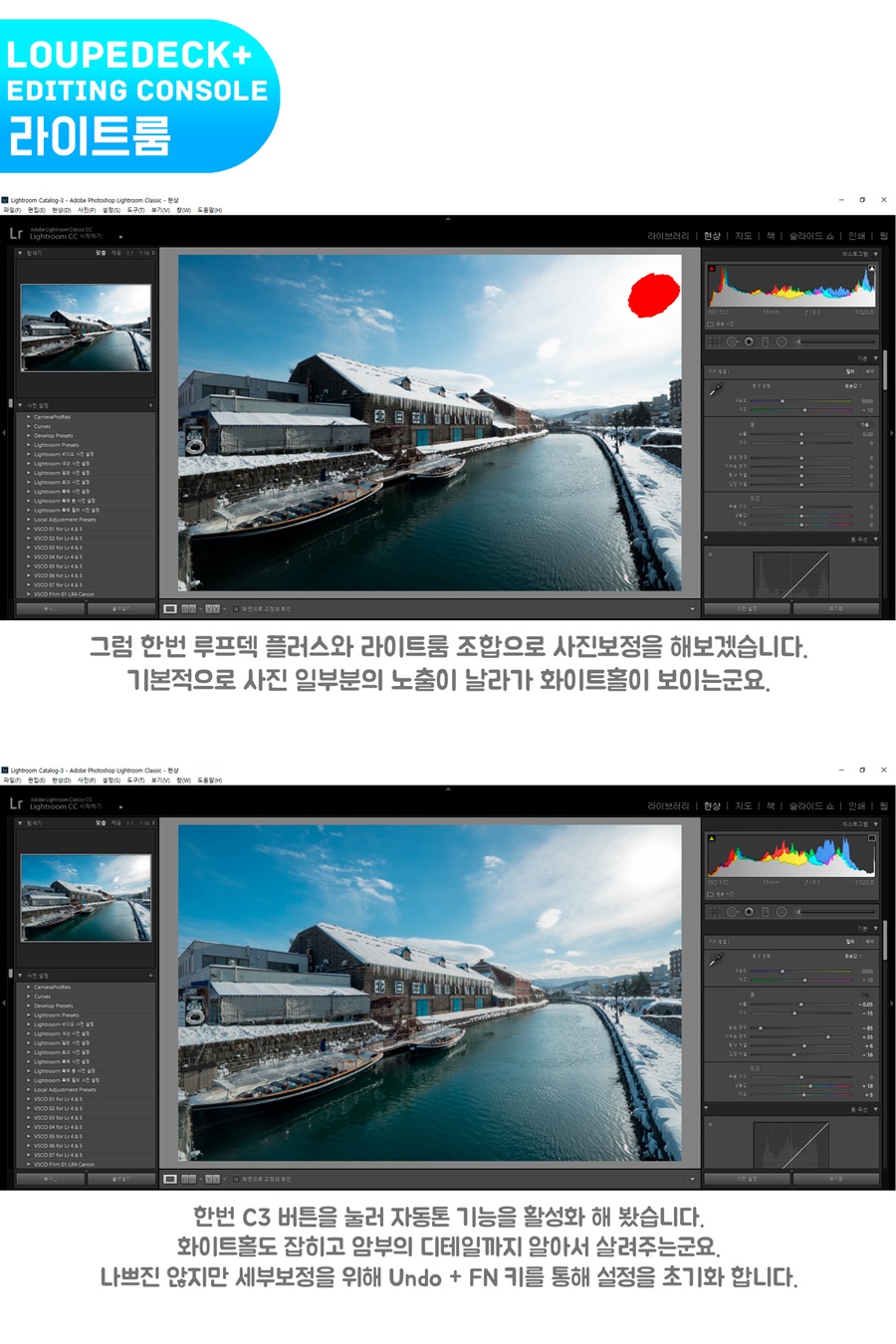Click play arrow beside Lightroom CC 시작하기, upper window
Viewport: 896px width, 1344px height.
(120, 237)
